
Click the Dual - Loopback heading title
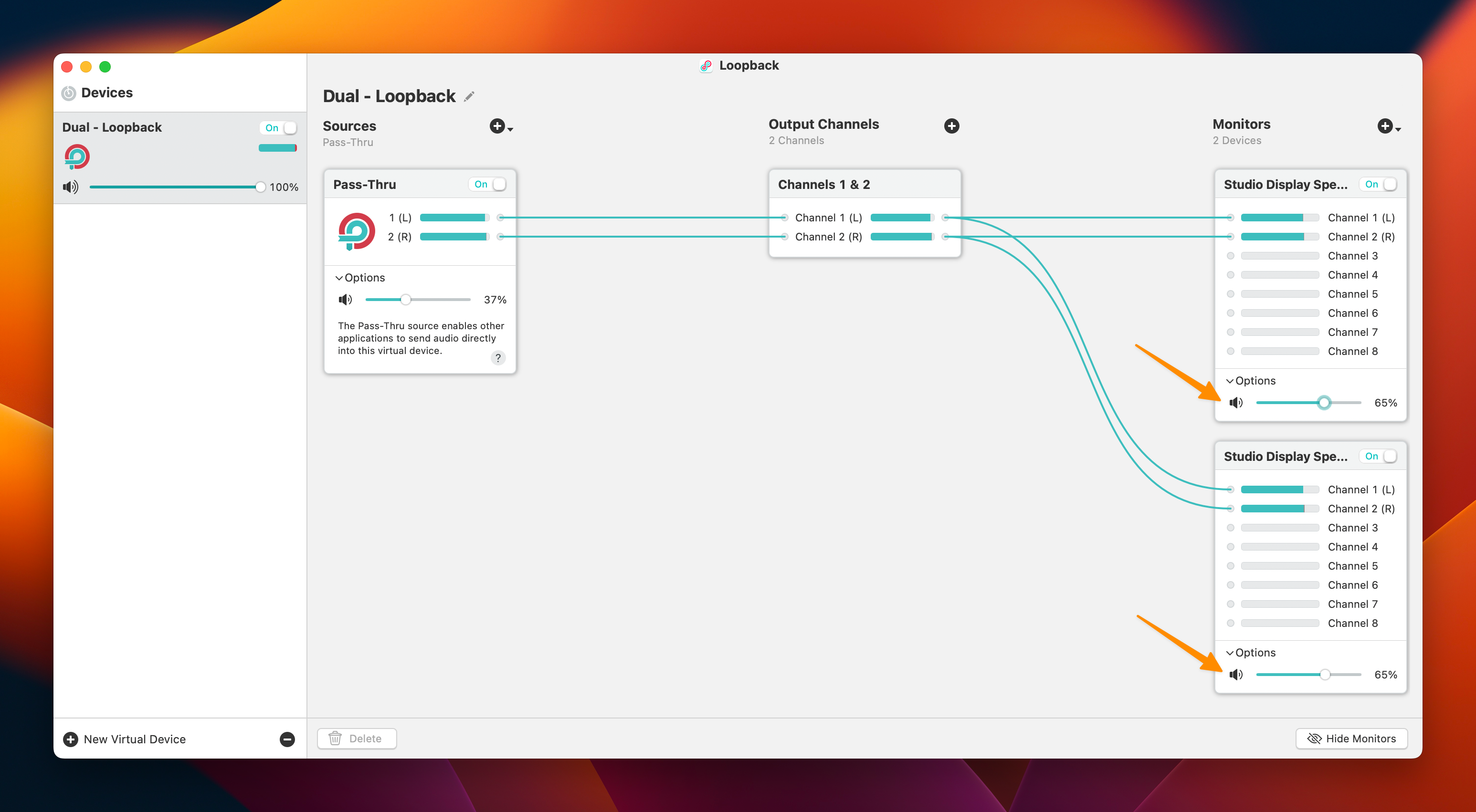pos(389,96)
